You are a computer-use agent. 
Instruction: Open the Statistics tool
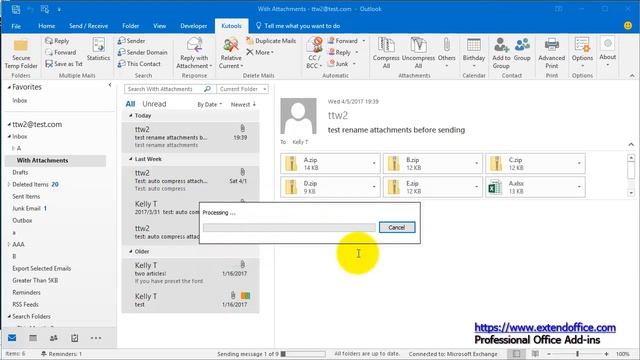98,49
